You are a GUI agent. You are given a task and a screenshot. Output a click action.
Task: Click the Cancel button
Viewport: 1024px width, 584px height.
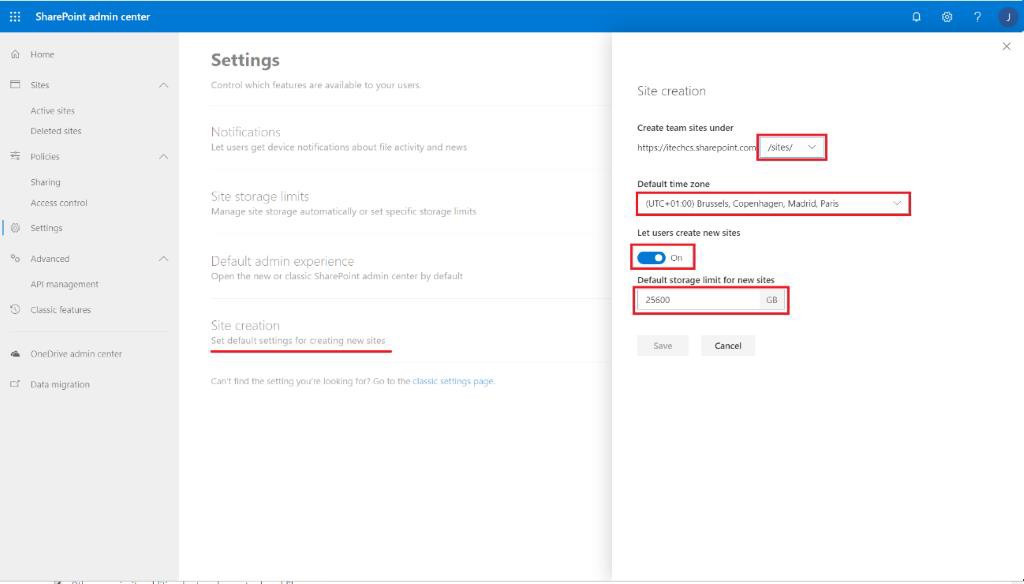click(728, 346)
